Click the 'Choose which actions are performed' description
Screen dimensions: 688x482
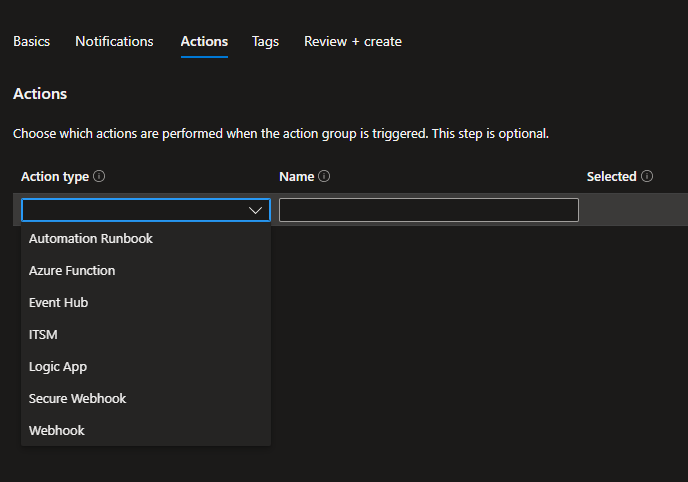click(x=281, y=133)
